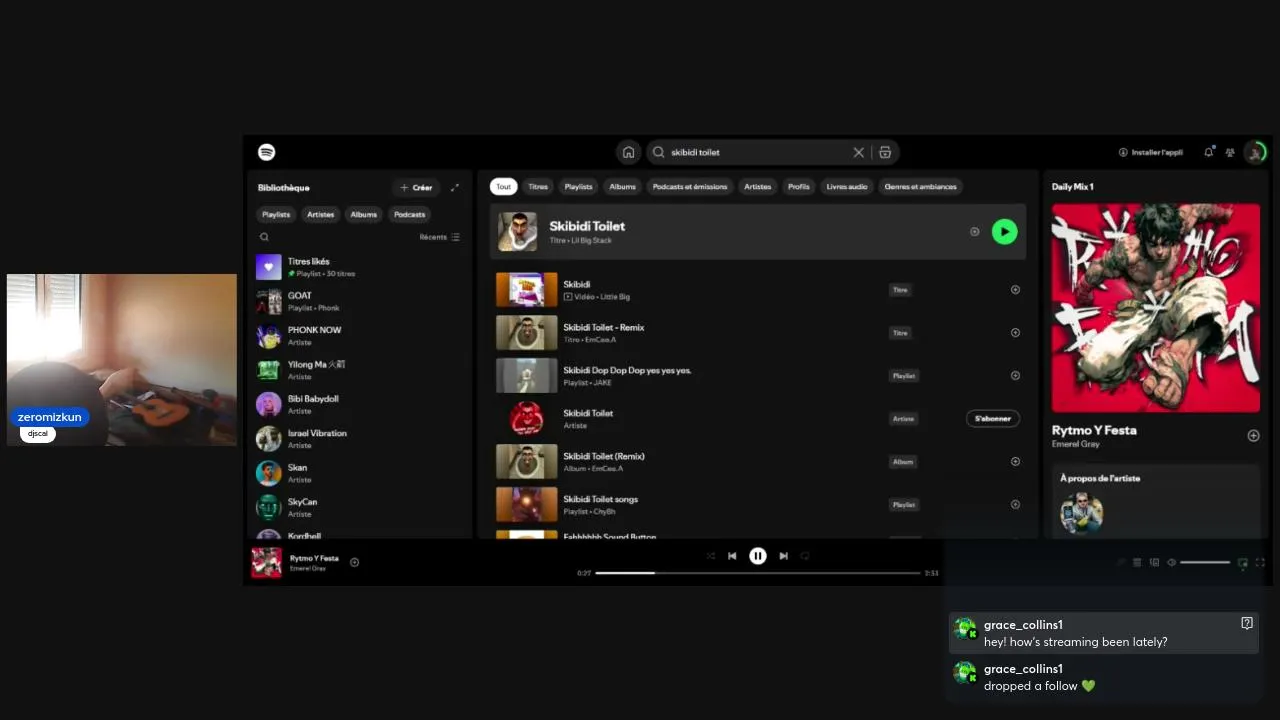
Task: Click S'abonner for Skibidi Toilet artist
Action: [x=993, y=419]
